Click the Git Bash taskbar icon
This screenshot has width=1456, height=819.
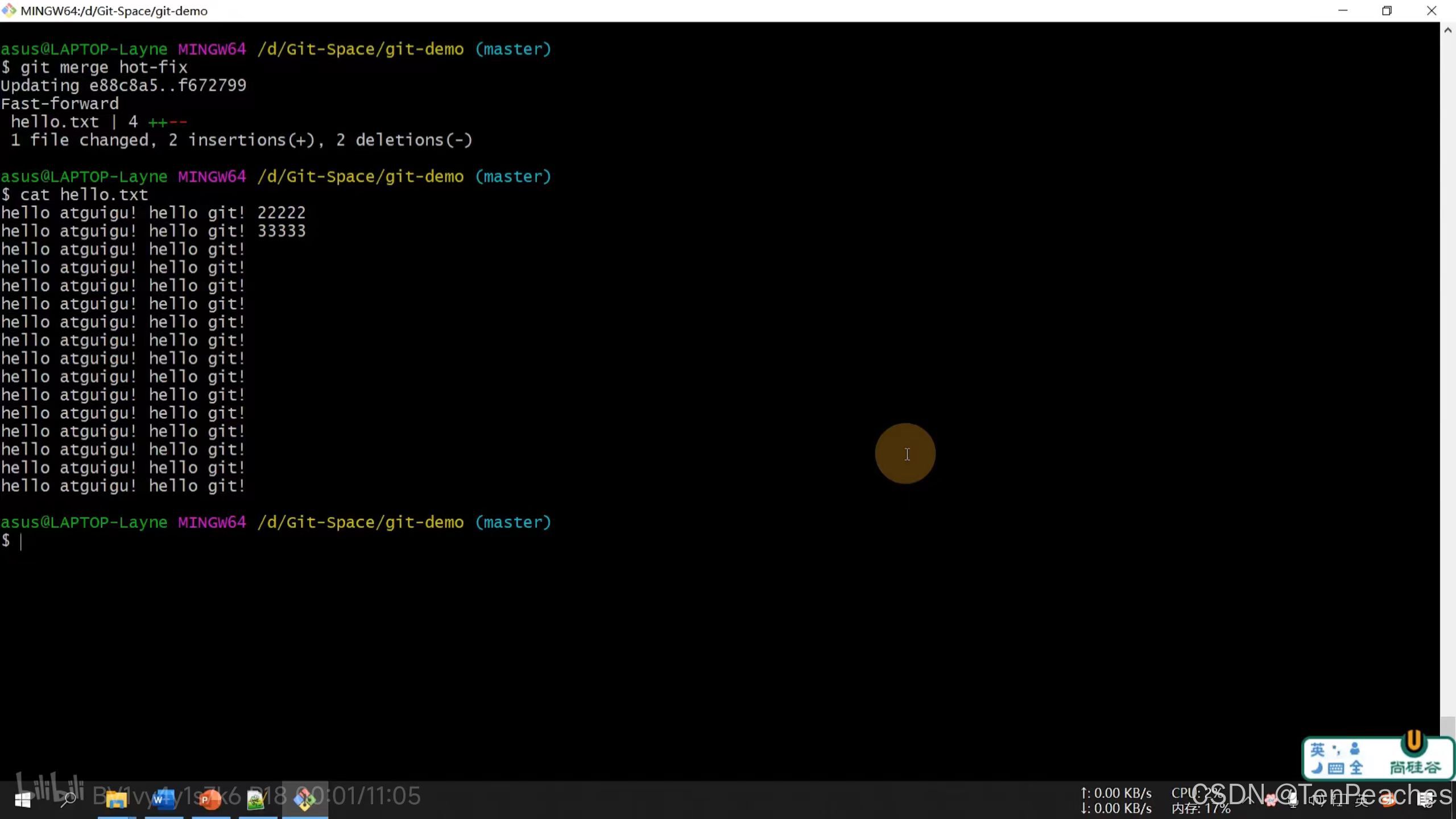[305, 800]
